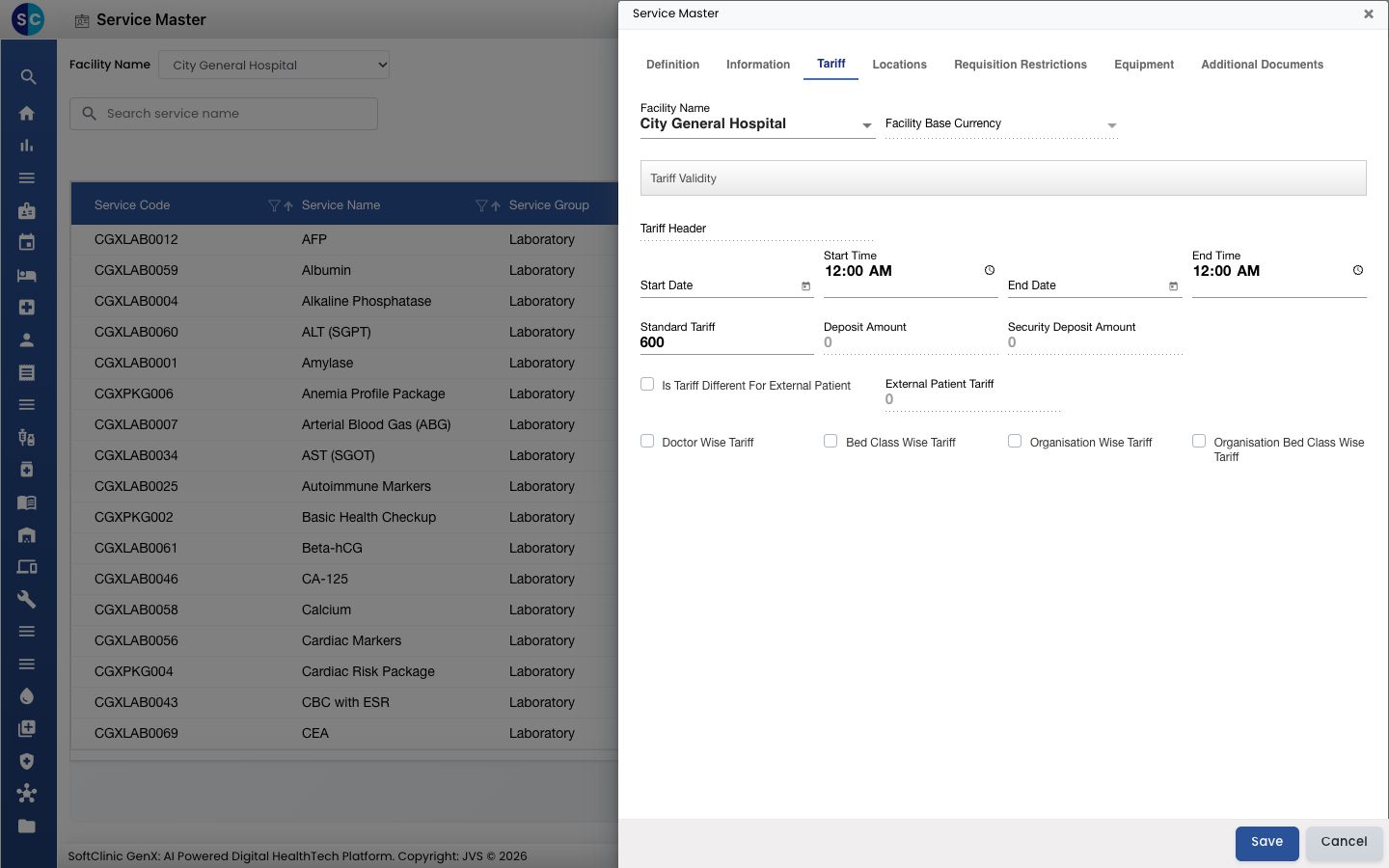Open the receipt icon in the sidebar
Viewport: 1389px width, 868px height.
point(27,372)
